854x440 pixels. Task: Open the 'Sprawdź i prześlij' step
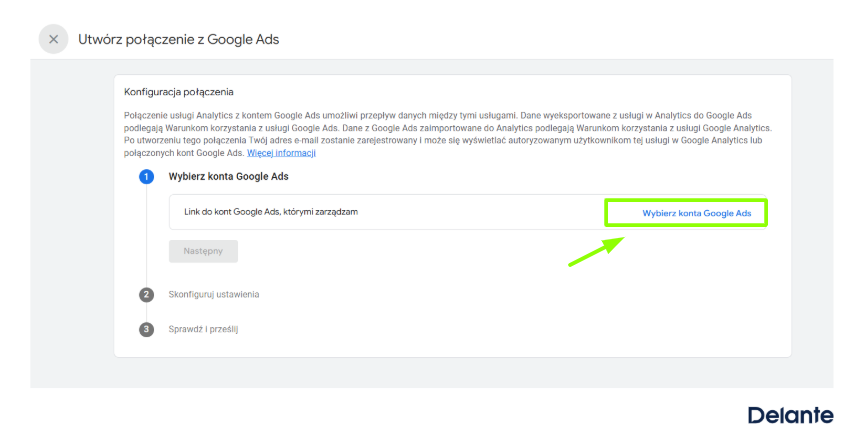pos(203,329)
